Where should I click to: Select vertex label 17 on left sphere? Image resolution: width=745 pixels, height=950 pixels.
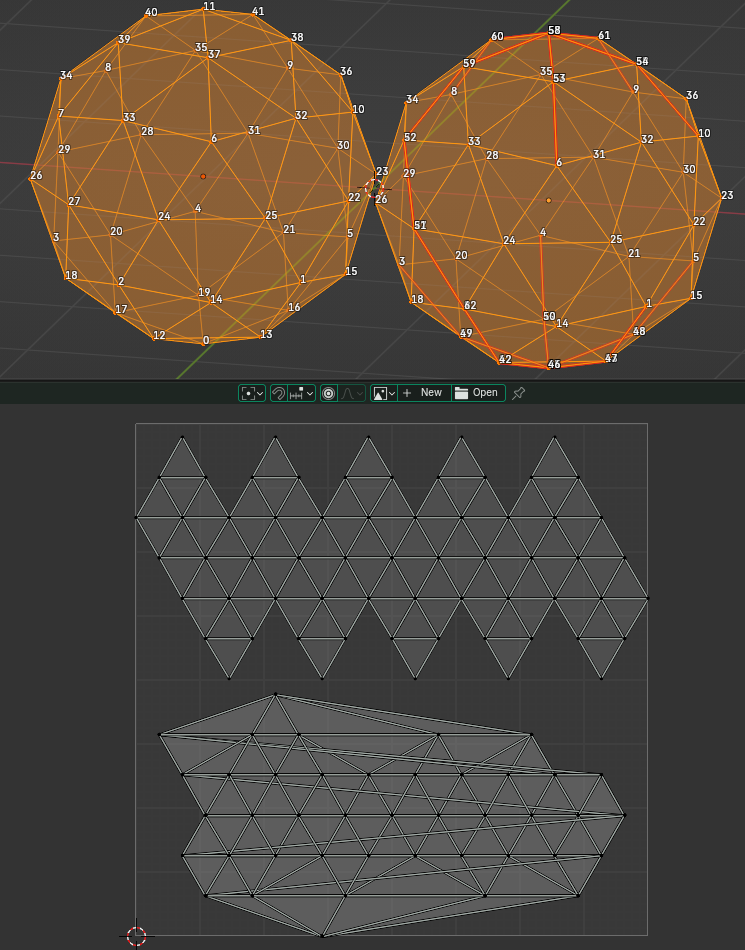121,309
